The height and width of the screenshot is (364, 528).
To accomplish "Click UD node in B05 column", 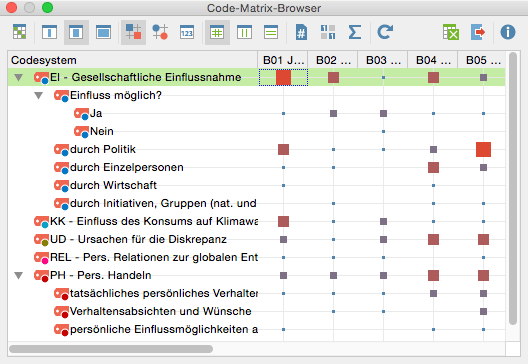I will pos(483,239).
